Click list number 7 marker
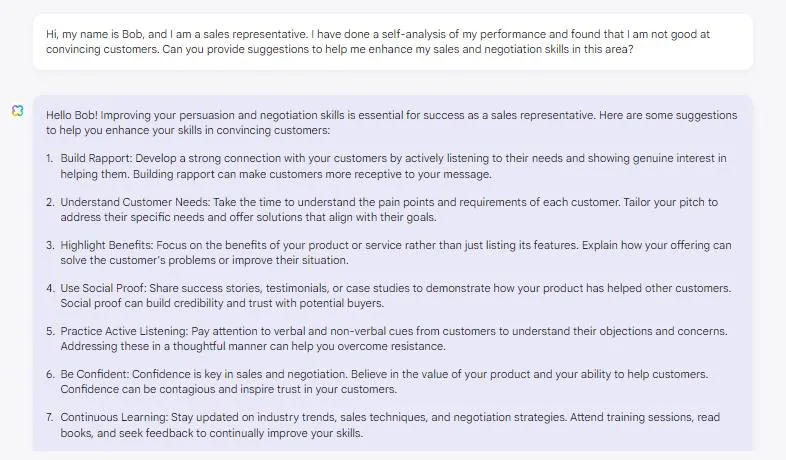 (50, 417)
